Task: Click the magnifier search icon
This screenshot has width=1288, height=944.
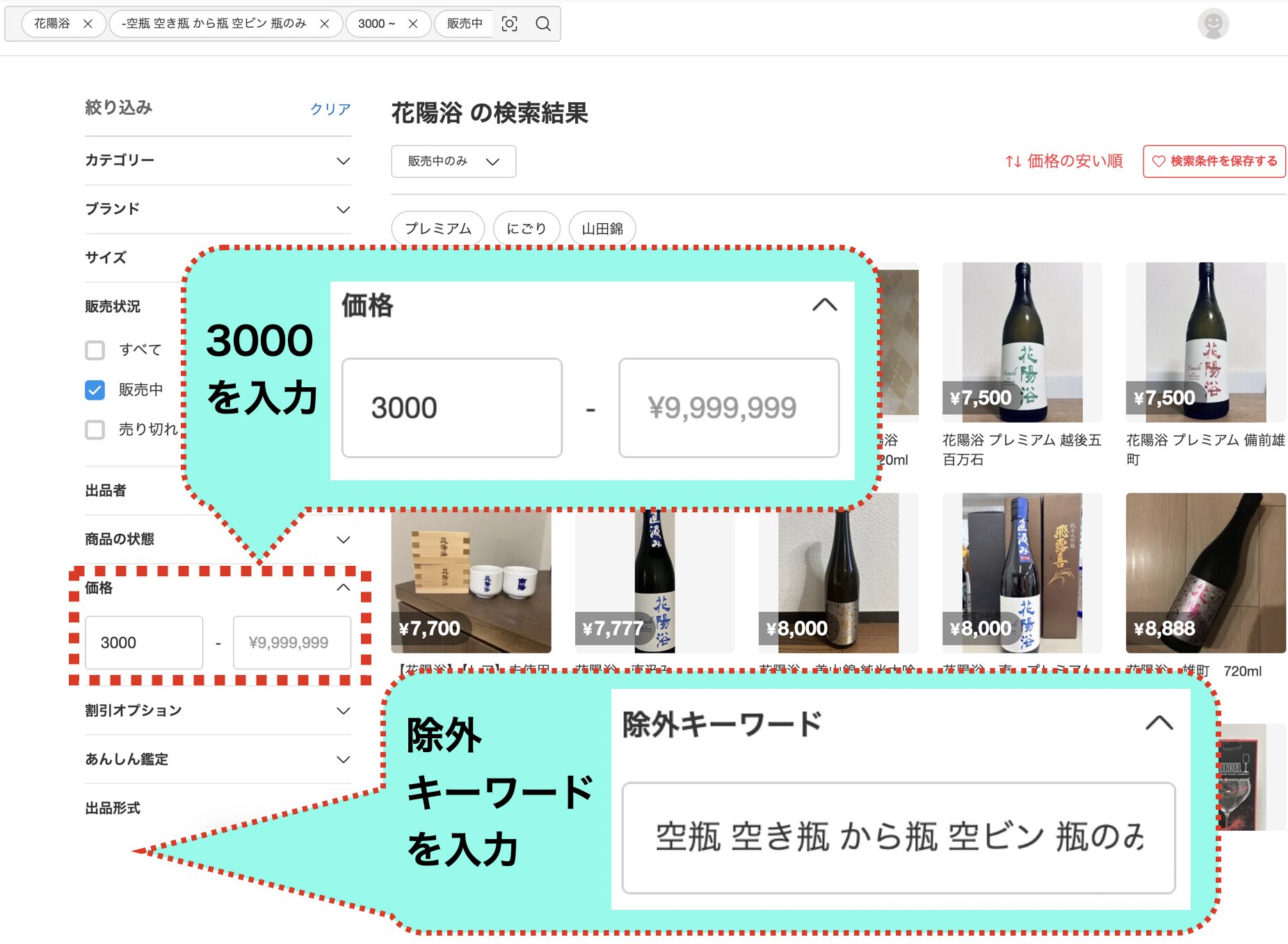Action: [x=543, y=24]
